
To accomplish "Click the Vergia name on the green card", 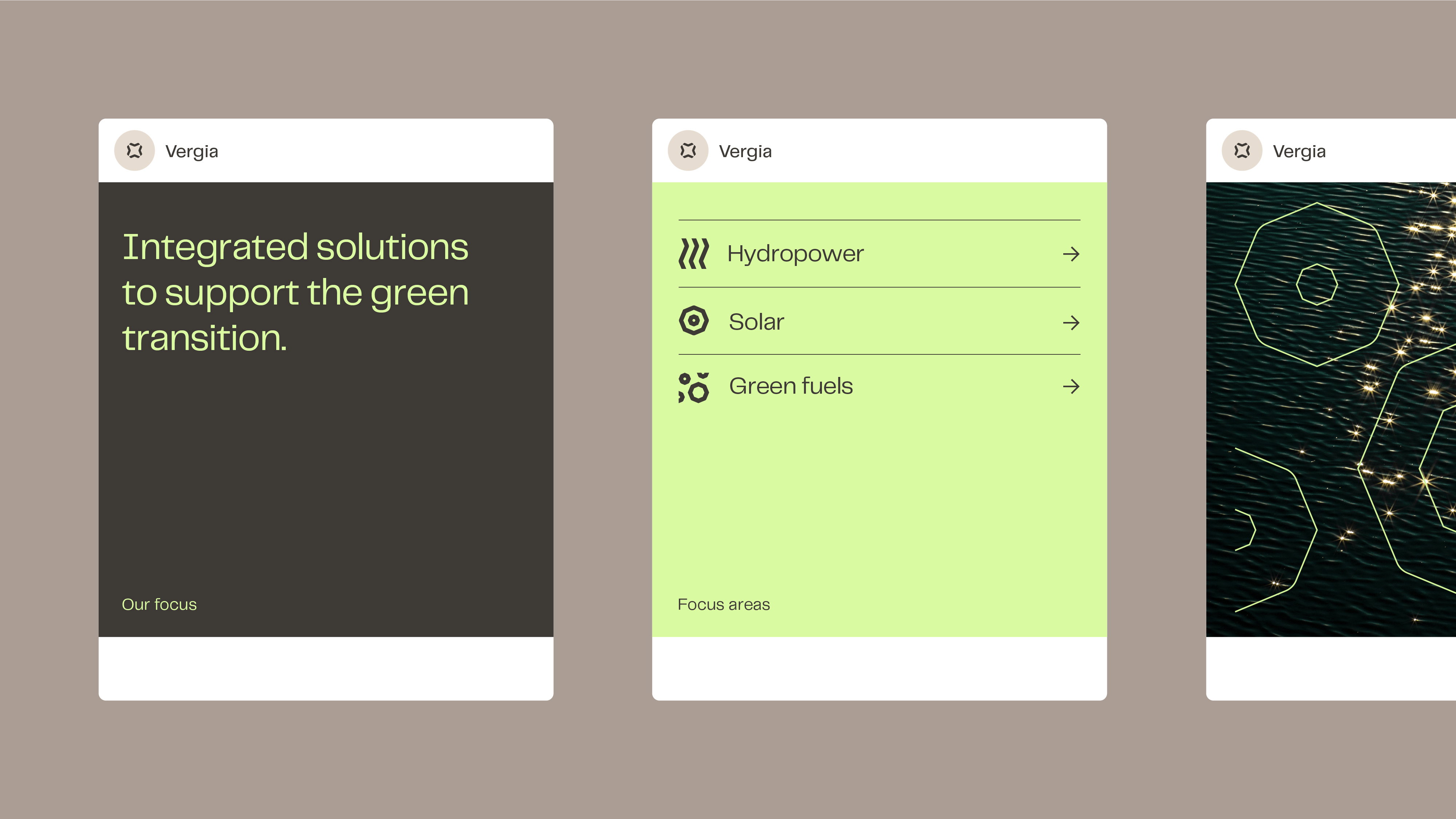I will tap(745, 151).
